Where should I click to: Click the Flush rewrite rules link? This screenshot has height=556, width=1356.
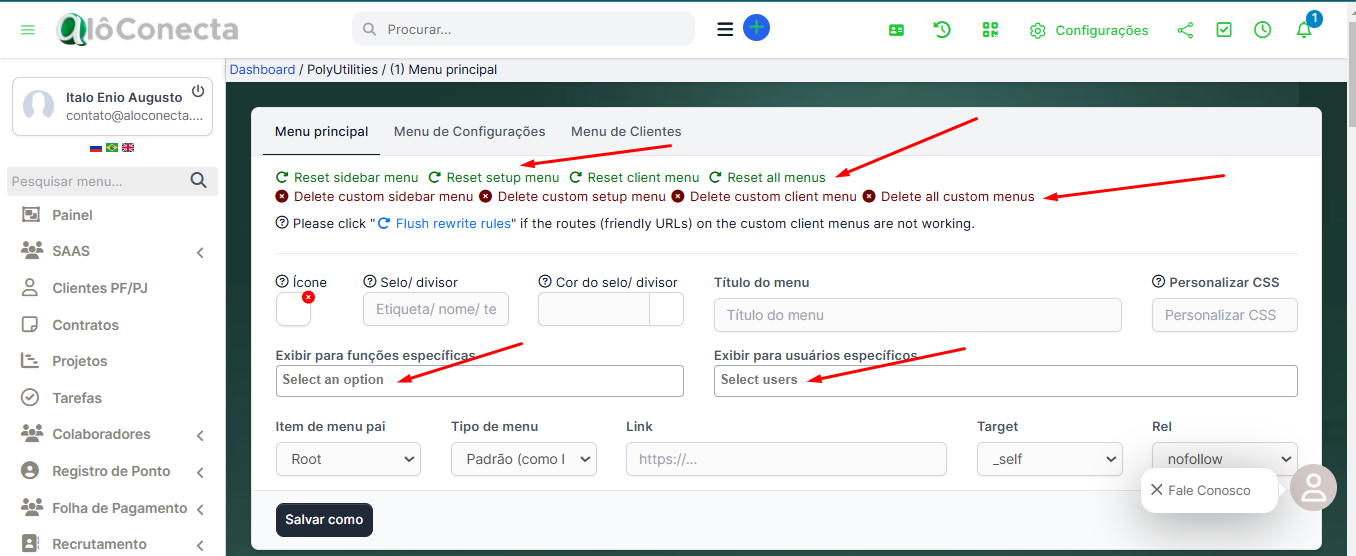pyautogui.click(x=445, y=223)
